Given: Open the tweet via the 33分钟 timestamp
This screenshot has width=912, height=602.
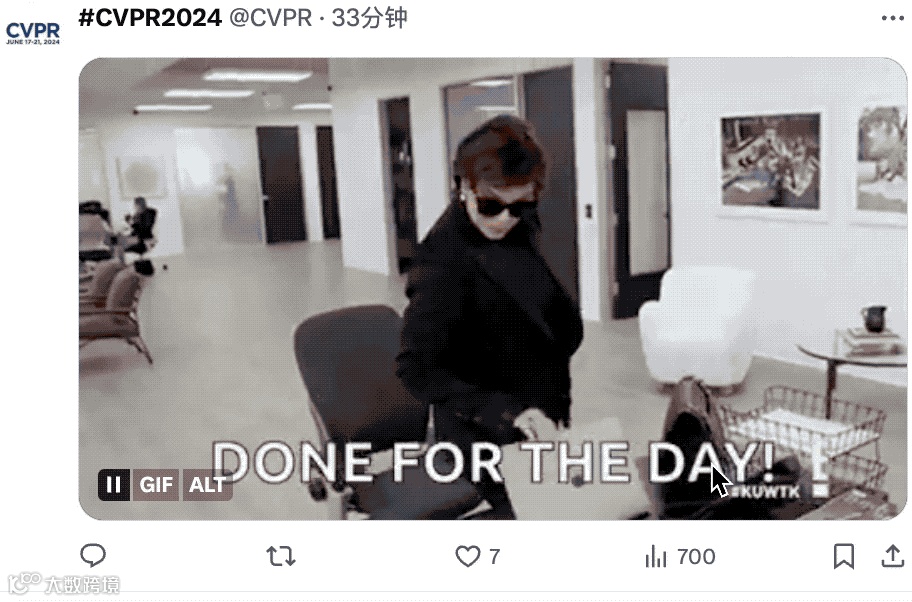Looking at the screenshot, I should click(x=369, y=18).
